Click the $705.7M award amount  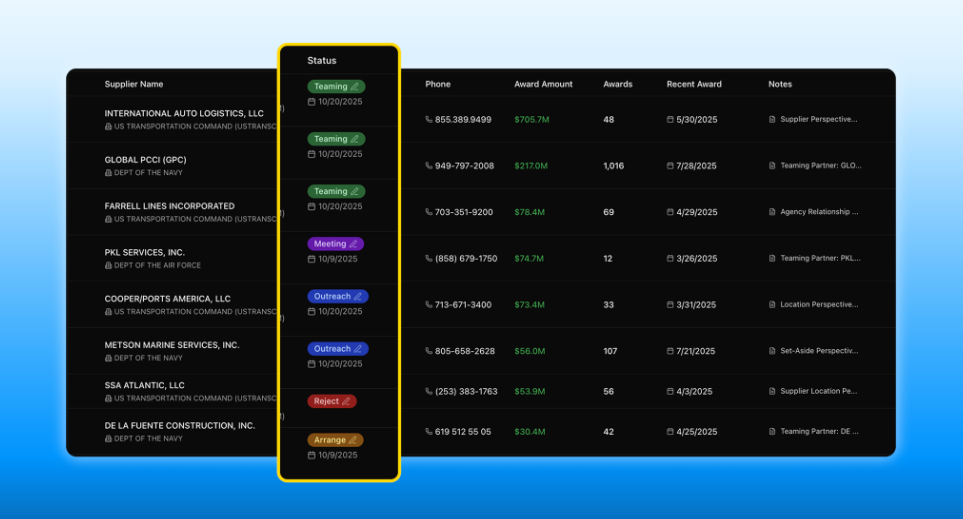pyautogui.click(x=531, y=120)
